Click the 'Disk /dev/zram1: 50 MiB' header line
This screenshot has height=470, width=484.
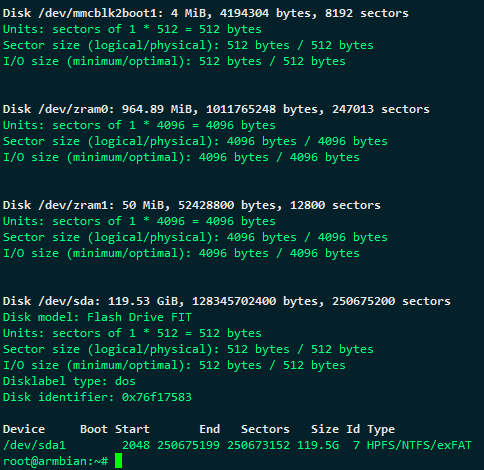(192, 205)
